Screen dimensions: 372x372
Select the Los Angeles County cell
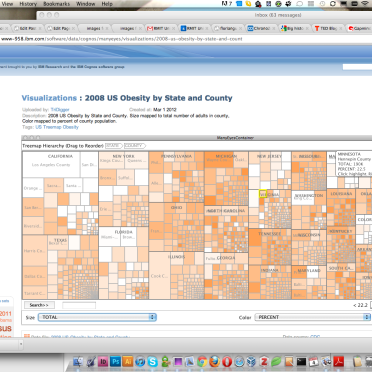coord(51,165)
